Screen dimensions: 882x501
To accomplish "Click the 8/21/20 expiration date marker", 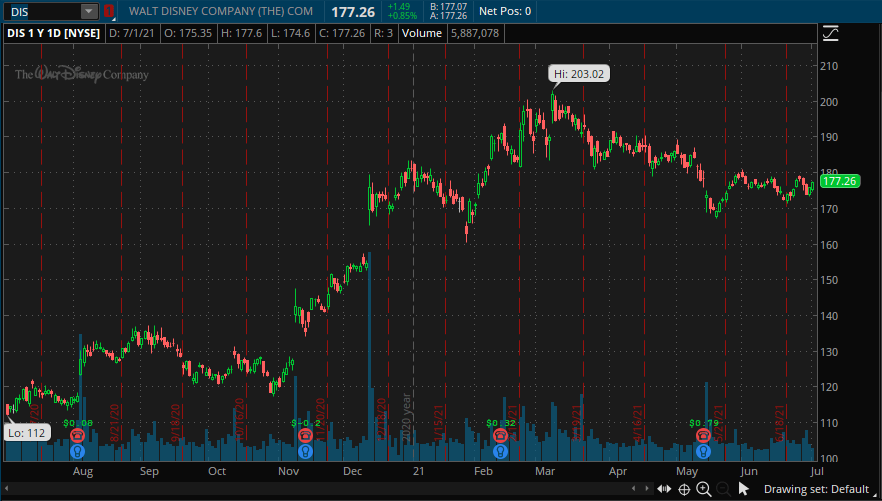I will coord(114,423).
